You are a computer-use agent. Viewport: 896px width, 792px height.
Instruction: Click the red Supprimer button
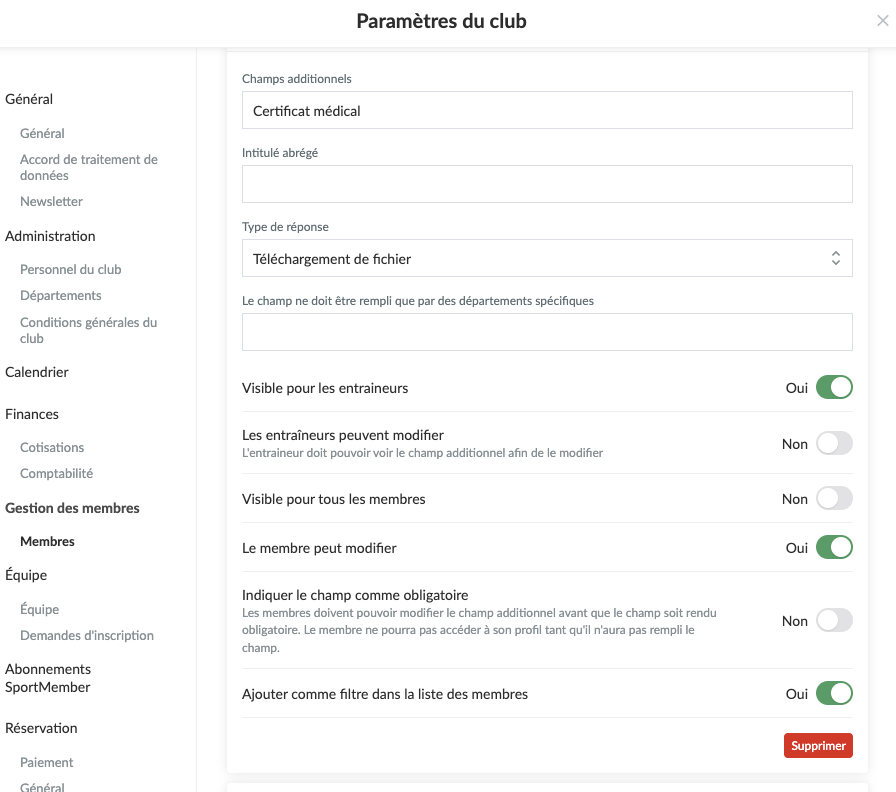click(818, 746)
